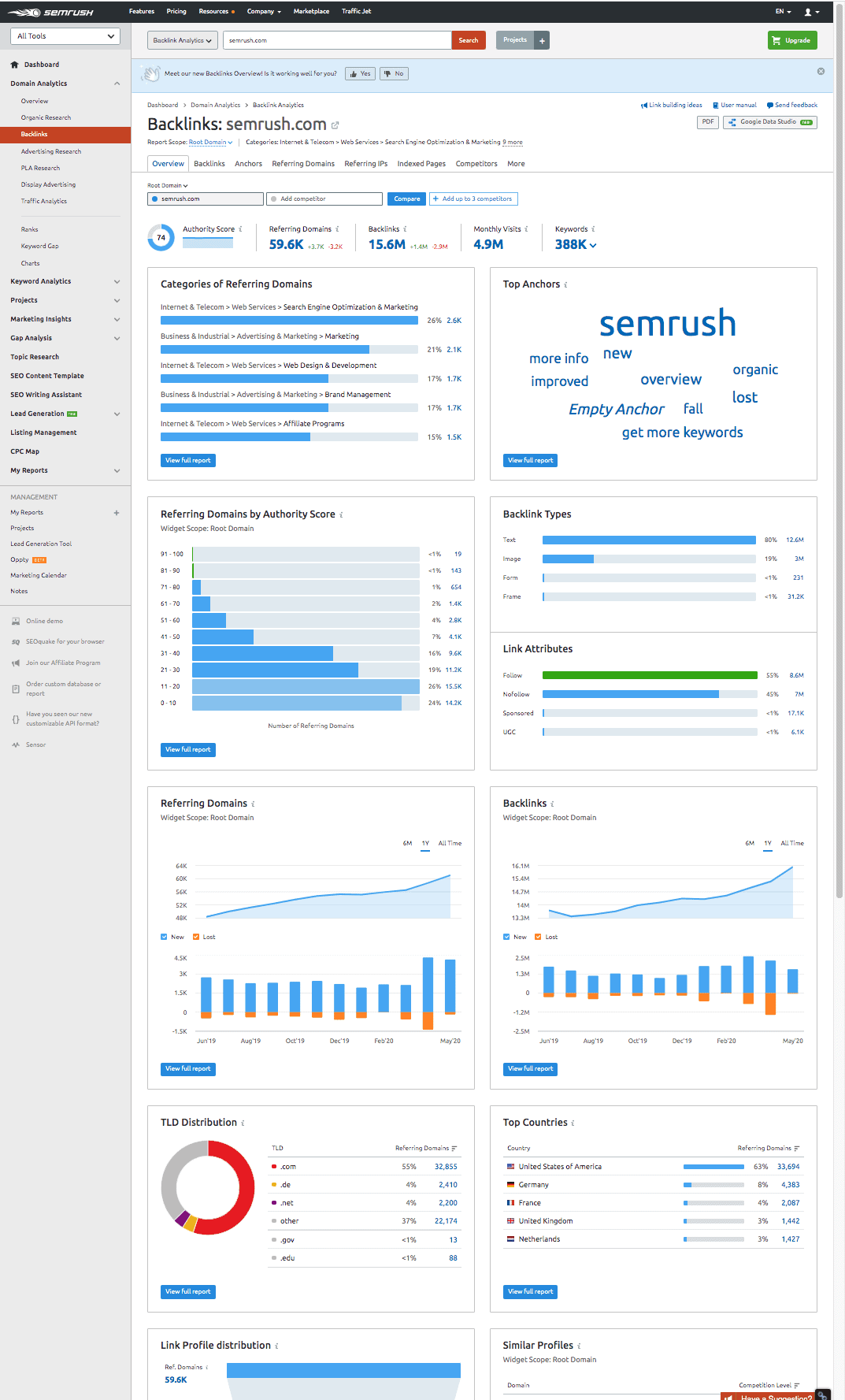The height and width of the screenshot is (1400, 845).
Task: Open the Root Domain report scope dropdown
Action: click(x=210, y=143)
